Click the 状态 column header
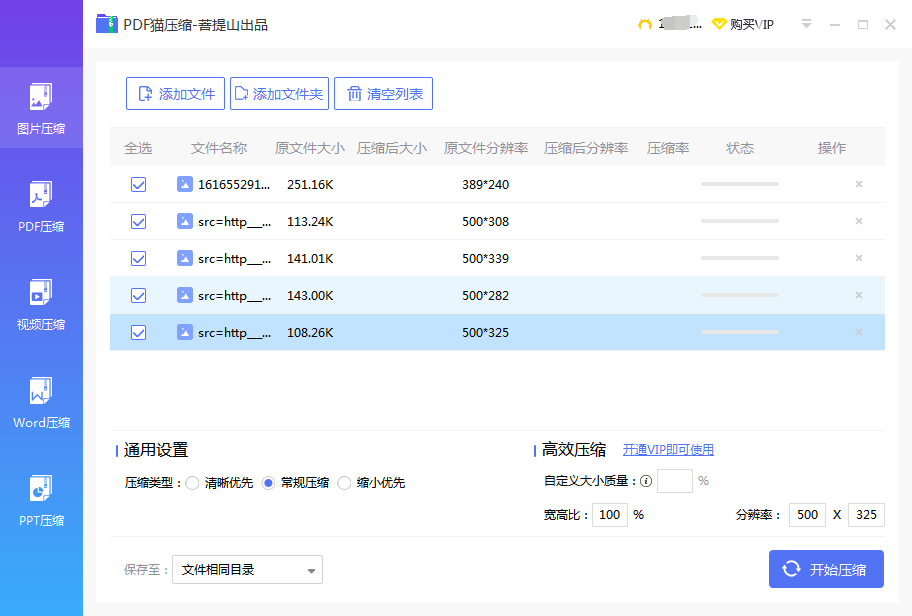Screen dimensions: 912x616 740,148
